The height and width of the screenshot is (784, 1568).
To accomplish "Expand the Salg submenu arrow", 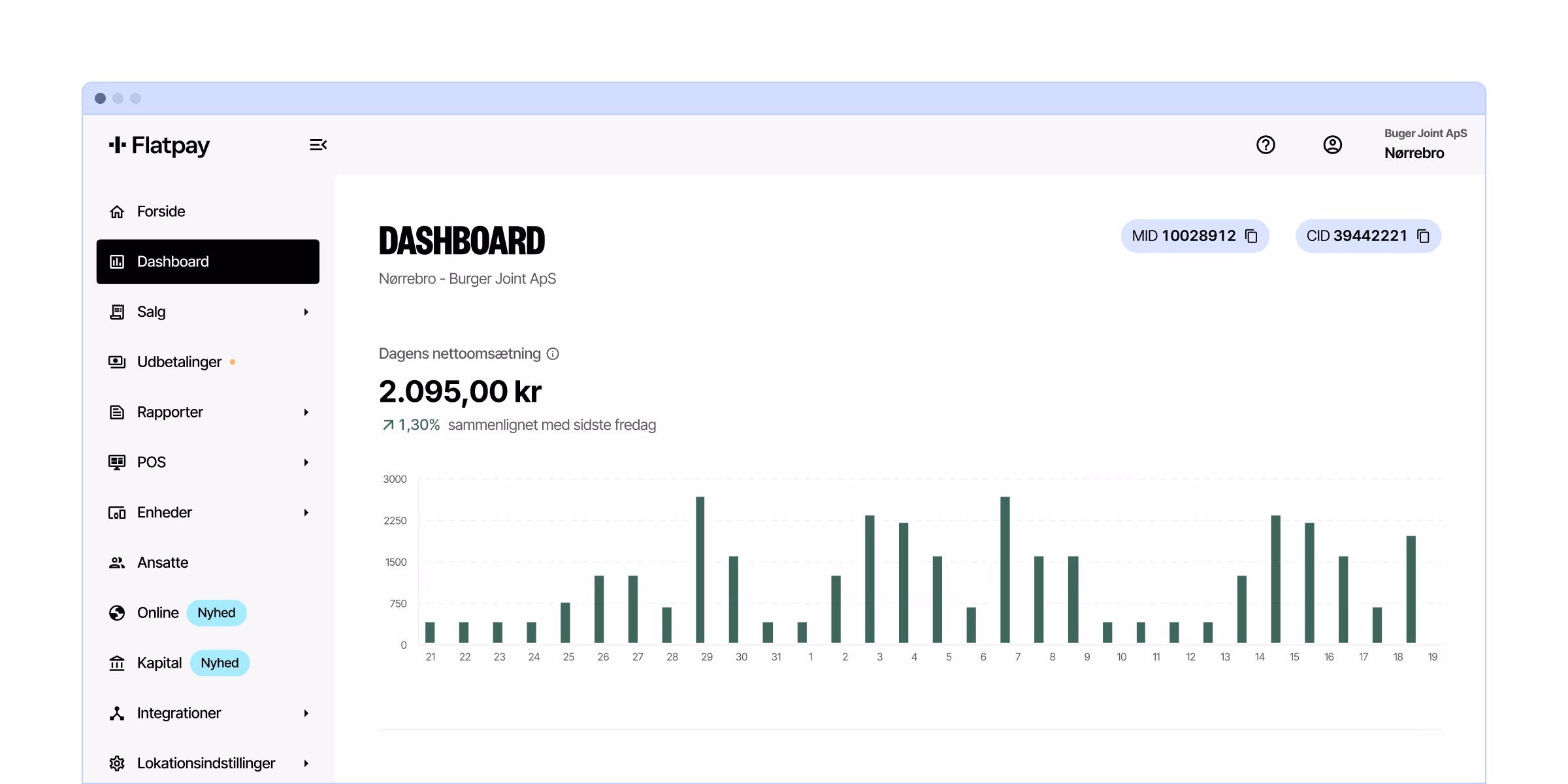I will pyautogui.click(x=306, y=312).
